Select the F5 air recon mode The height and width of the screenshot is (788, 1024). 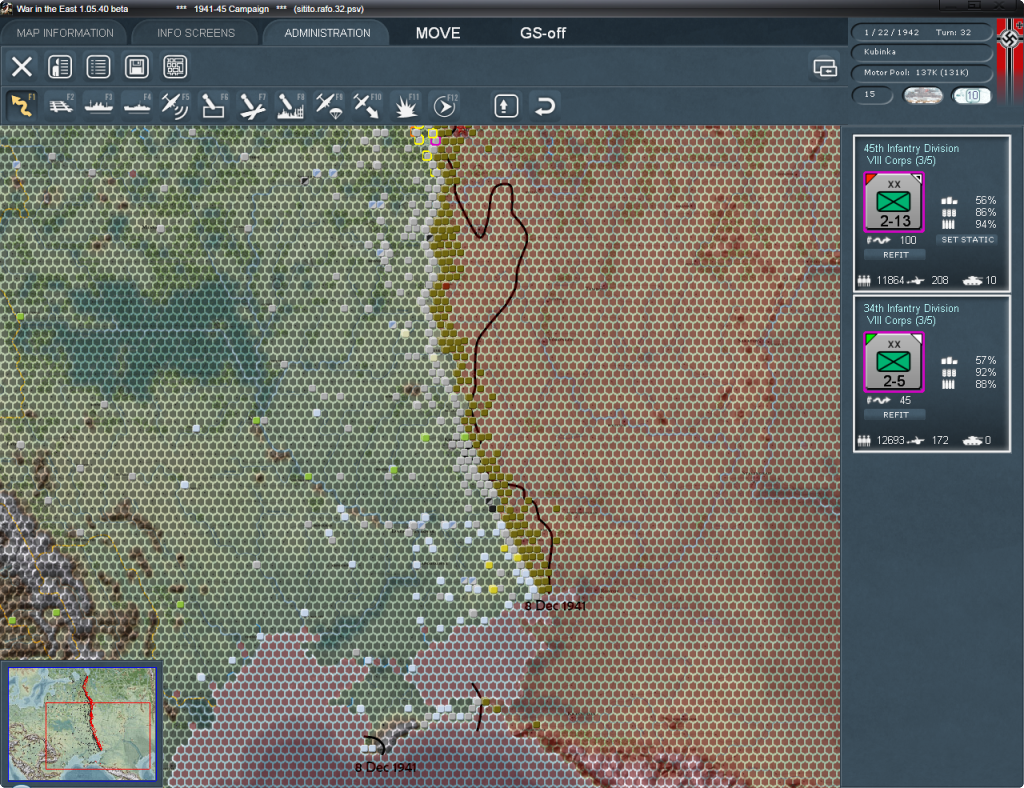175,105
